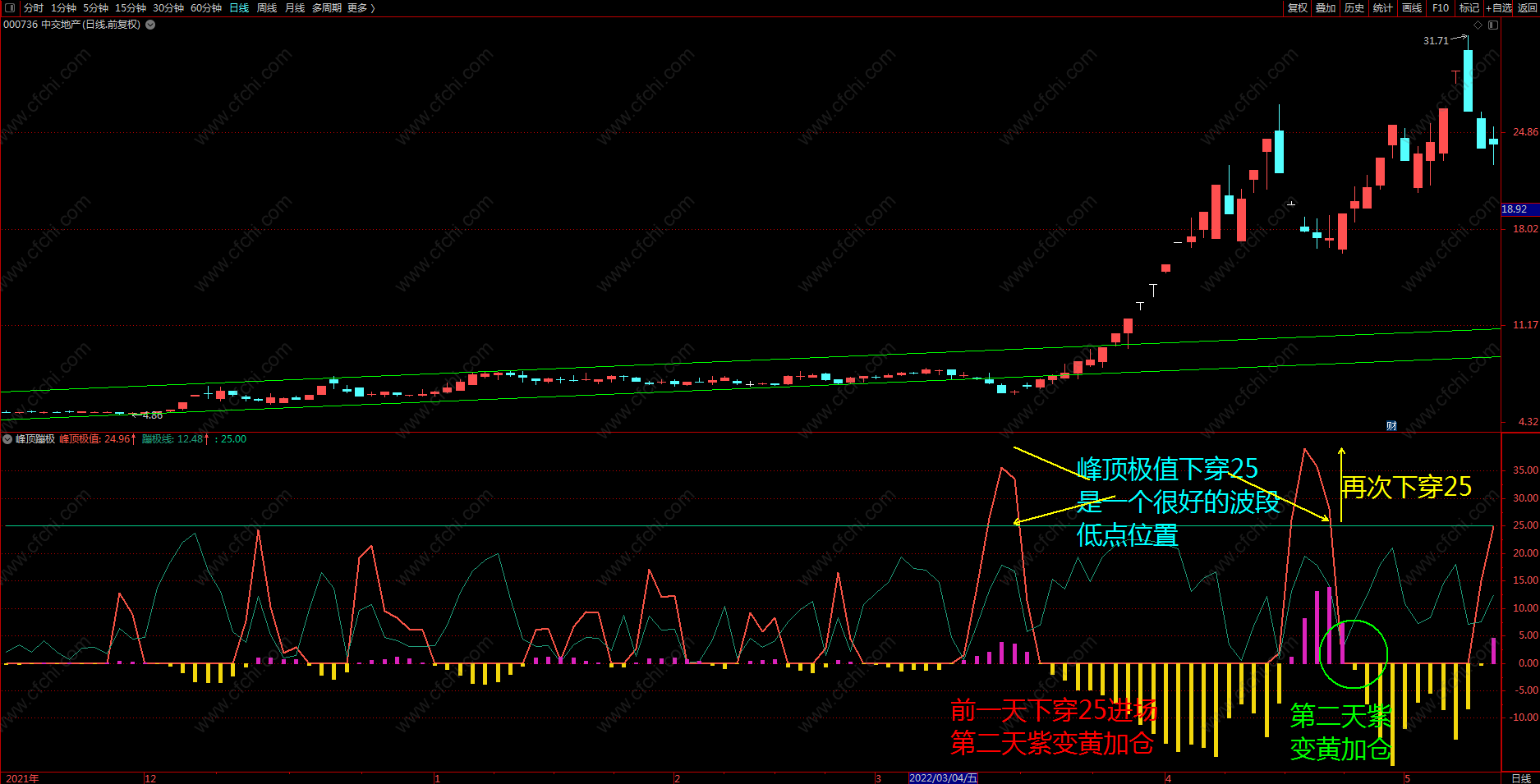Click the 蹦极线: 12.48 readout
The height and width of the screenshot is (784, 1540).
pos(176,439)
